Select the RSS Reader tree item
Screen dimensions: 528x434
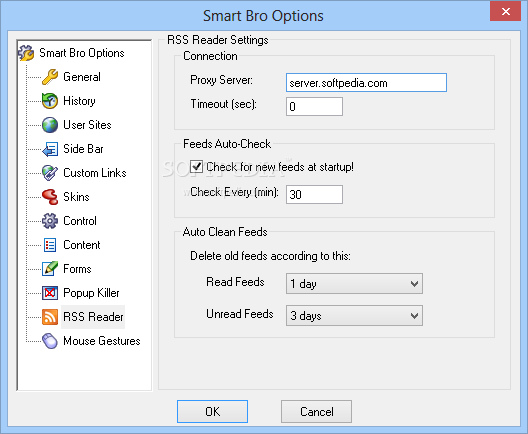[93, 317]
